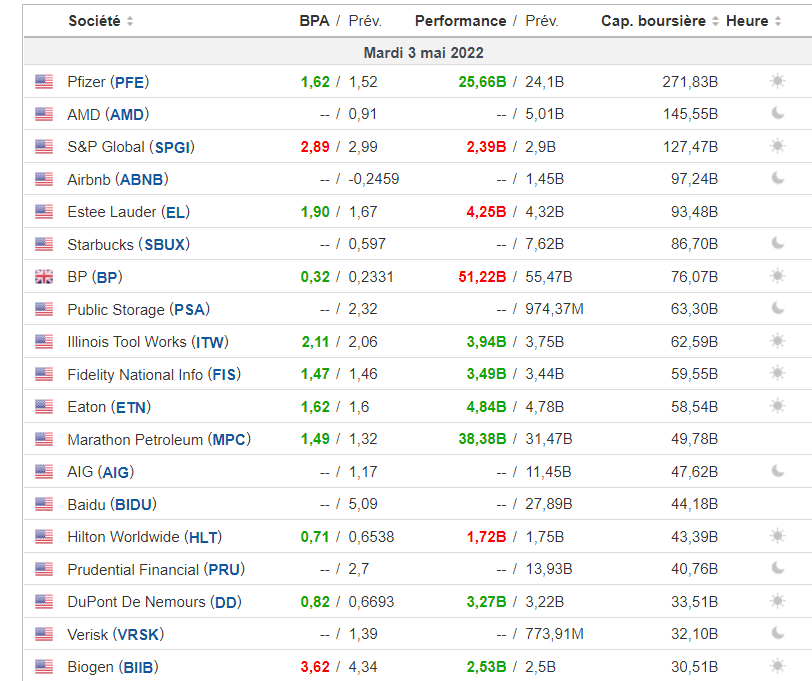This screenshot has width=812, height=681.
Task: Click the moon icon in the Prudential Financial row
Action: pyautogui.click(x=777, y=569)
